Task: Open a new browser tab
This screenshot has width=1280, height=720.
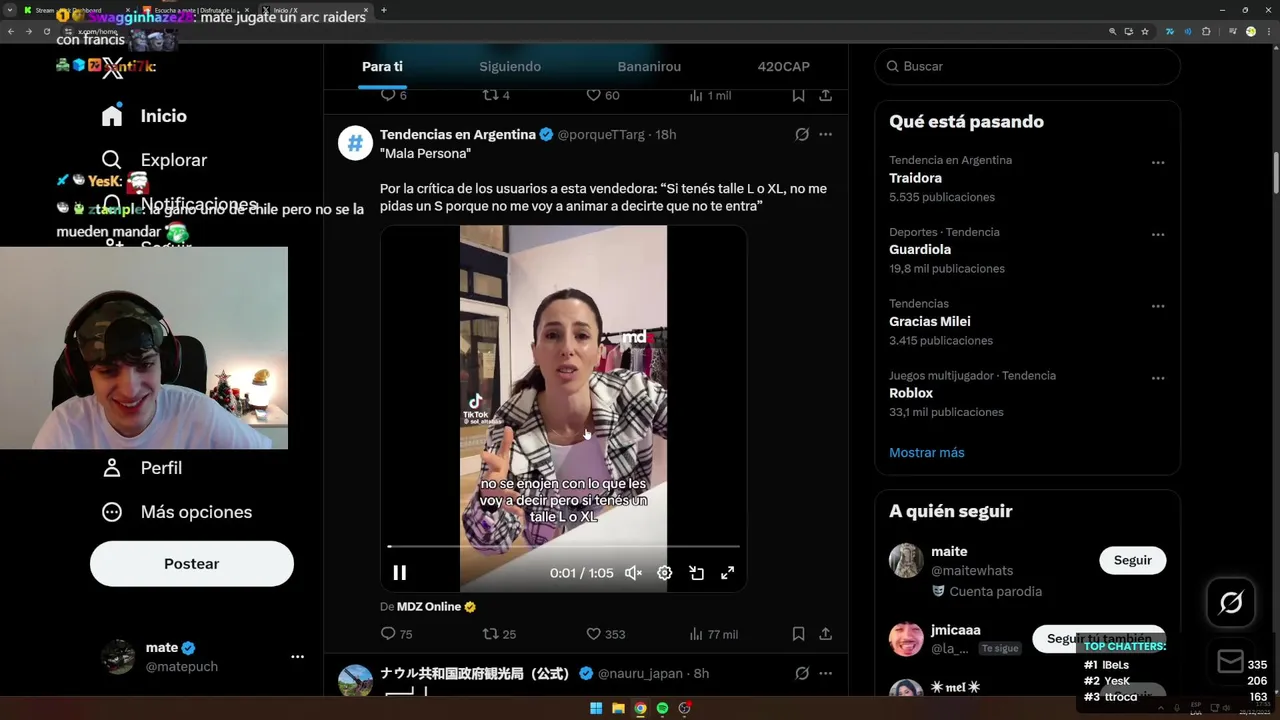Action: [x=383, y=10]
